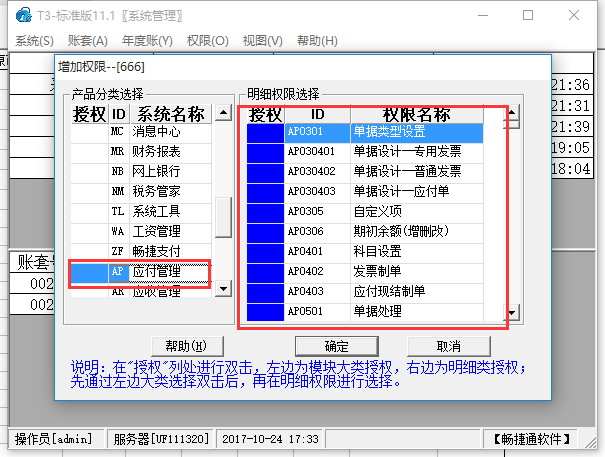Click 系统名称 column header
The height and width of the screenshot is (457, 605).
[x=171, y=114]
